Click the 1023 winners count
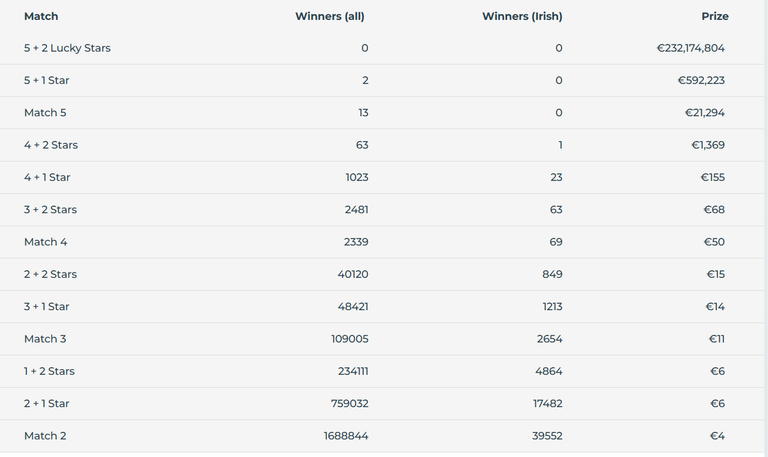The height and width of the screenshot is (457, 768). [357, 177]
